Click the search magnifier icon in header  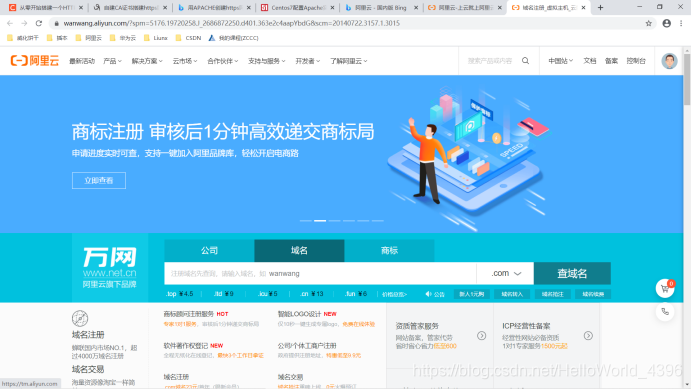point(525,60)
